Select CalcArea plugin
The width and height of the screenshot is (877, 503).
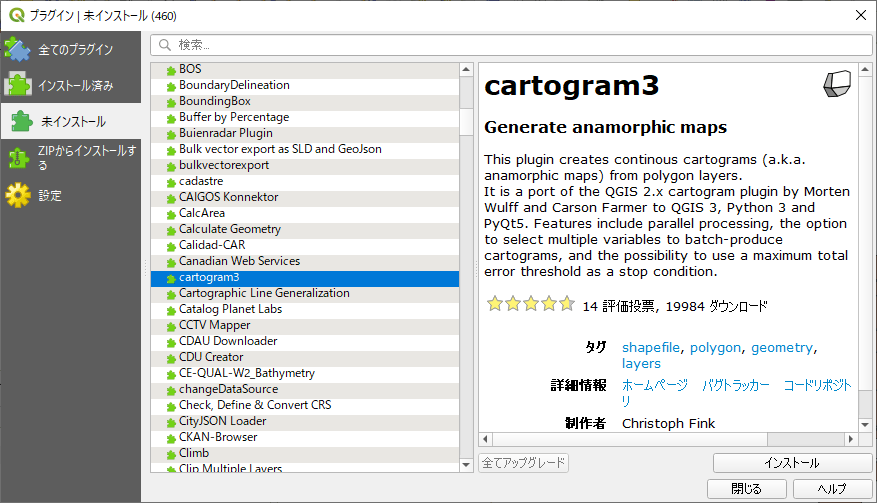pos(305,213)
